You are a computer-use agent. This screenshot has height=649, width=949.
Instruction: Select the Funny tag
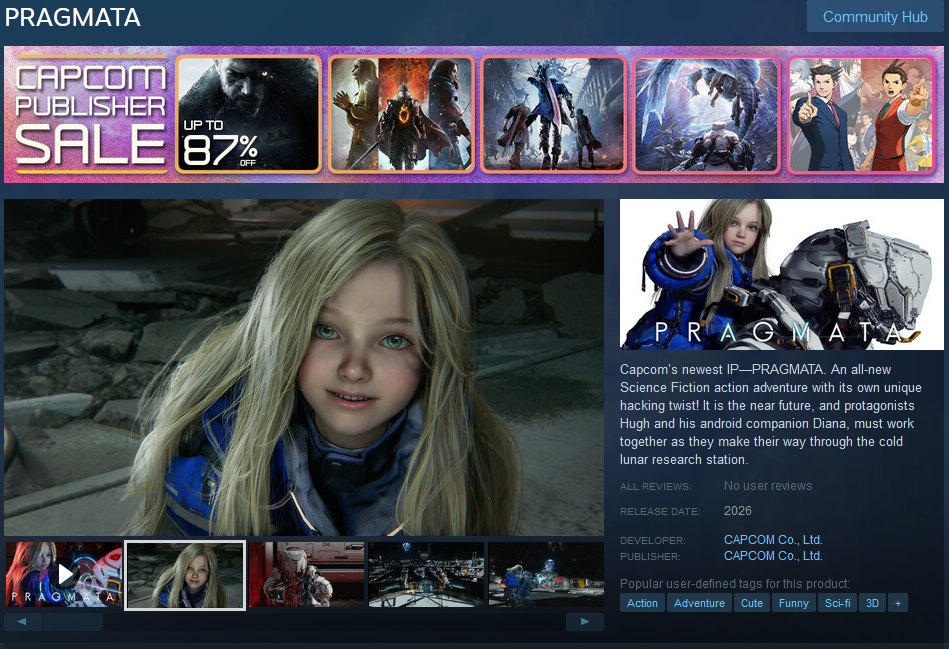pyautogui.click(x=793, y=603)
